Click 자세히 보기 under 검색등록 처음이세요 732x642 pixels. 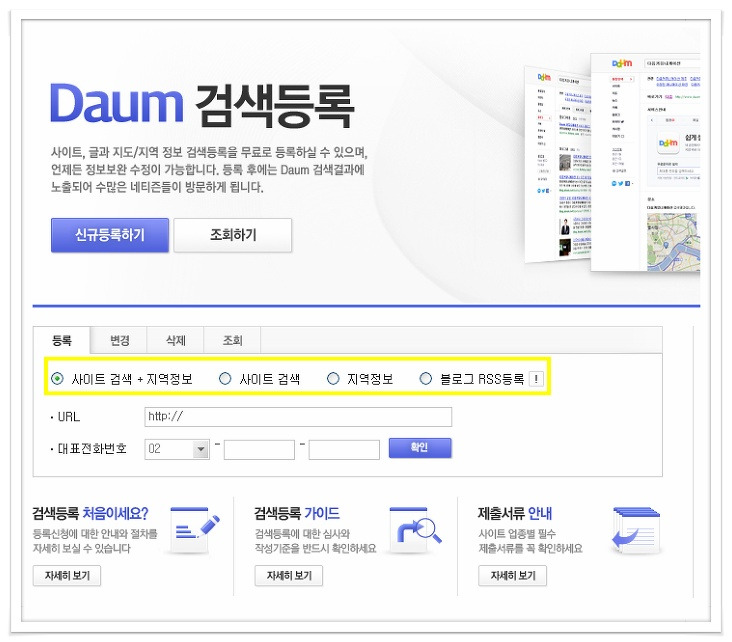coord(67,576)
